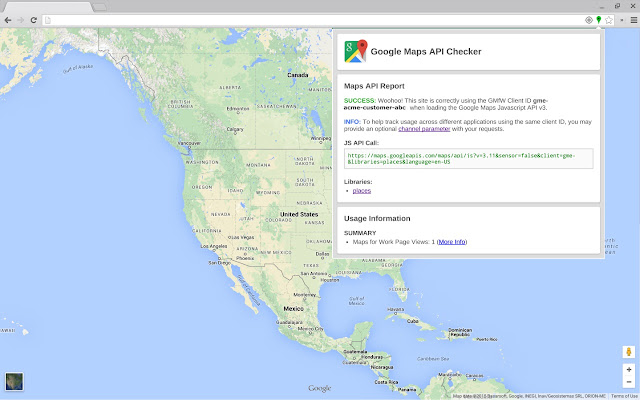Click the Usage Information heading
Image resolution: width=640 pixels, height=400 pixels.
[x=377, y=218]
